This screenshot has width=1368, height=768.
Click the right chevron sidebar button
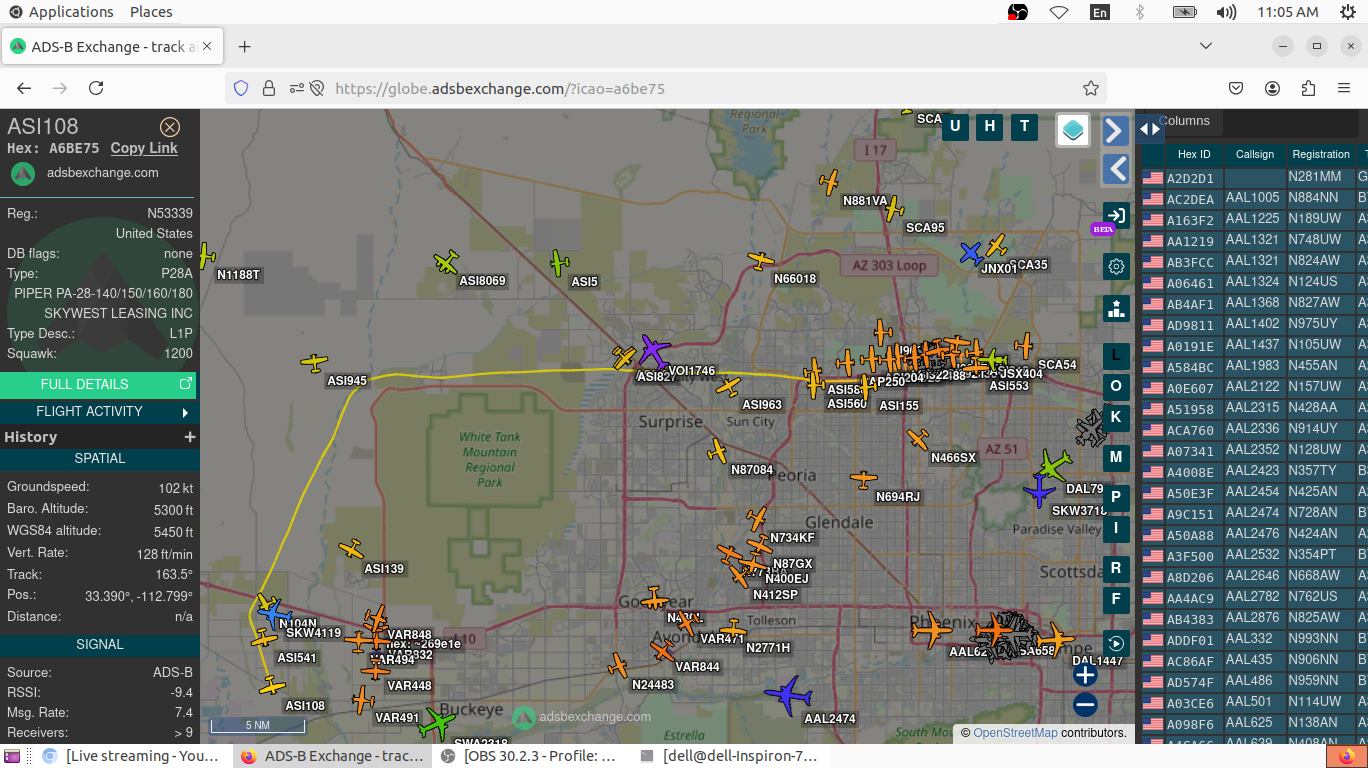(1116, 131)
